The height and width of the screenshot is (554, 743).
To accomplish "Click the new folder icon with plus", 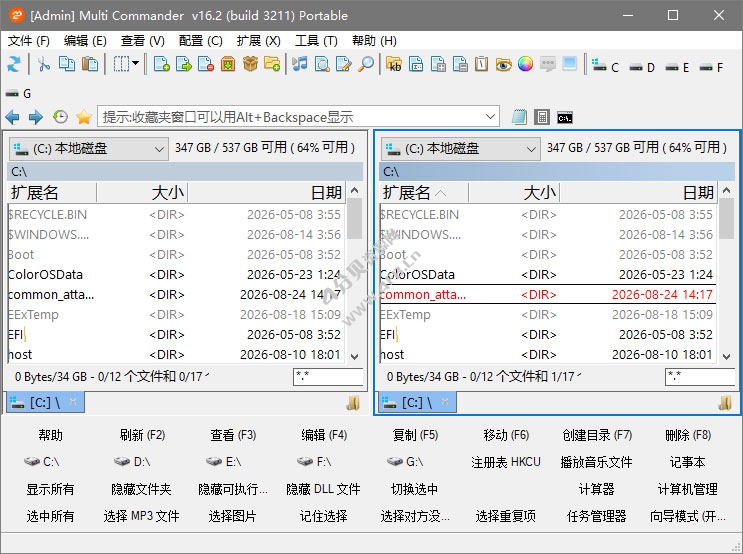I will [x=272, y=64].
